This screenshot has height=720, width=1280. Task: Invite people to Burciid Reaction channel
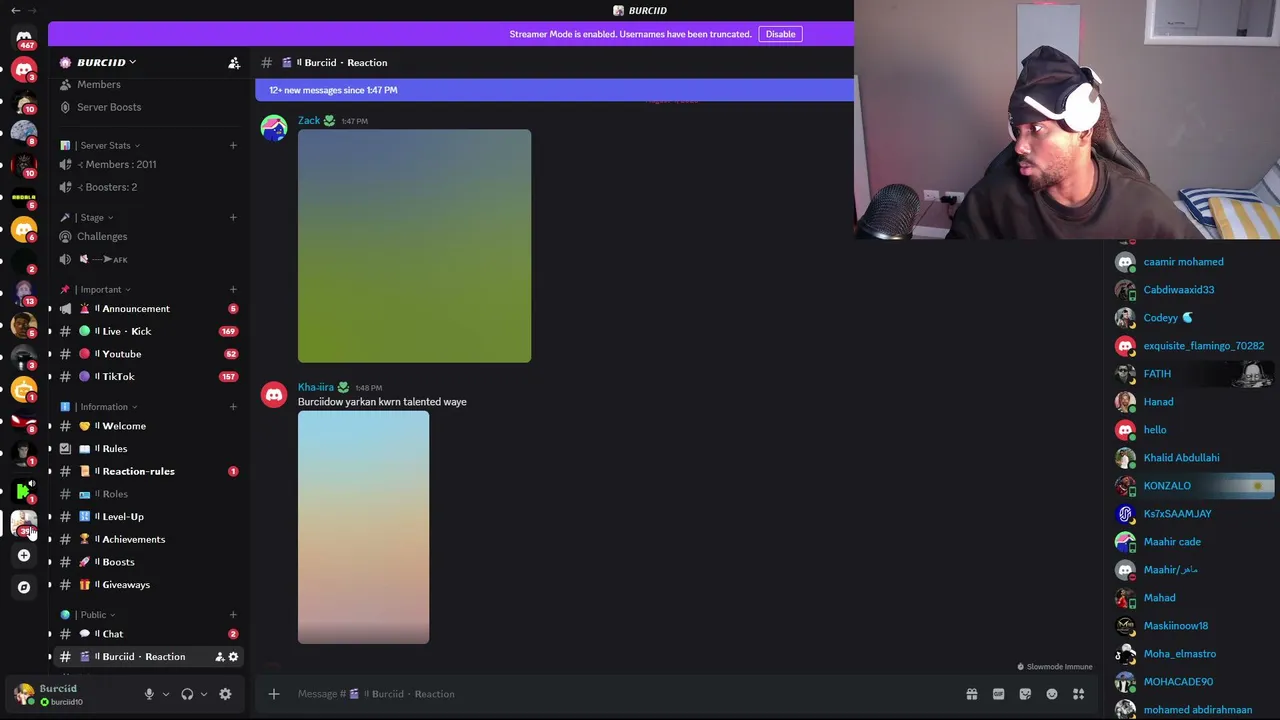pyautogui.click(x=220, y=657)
